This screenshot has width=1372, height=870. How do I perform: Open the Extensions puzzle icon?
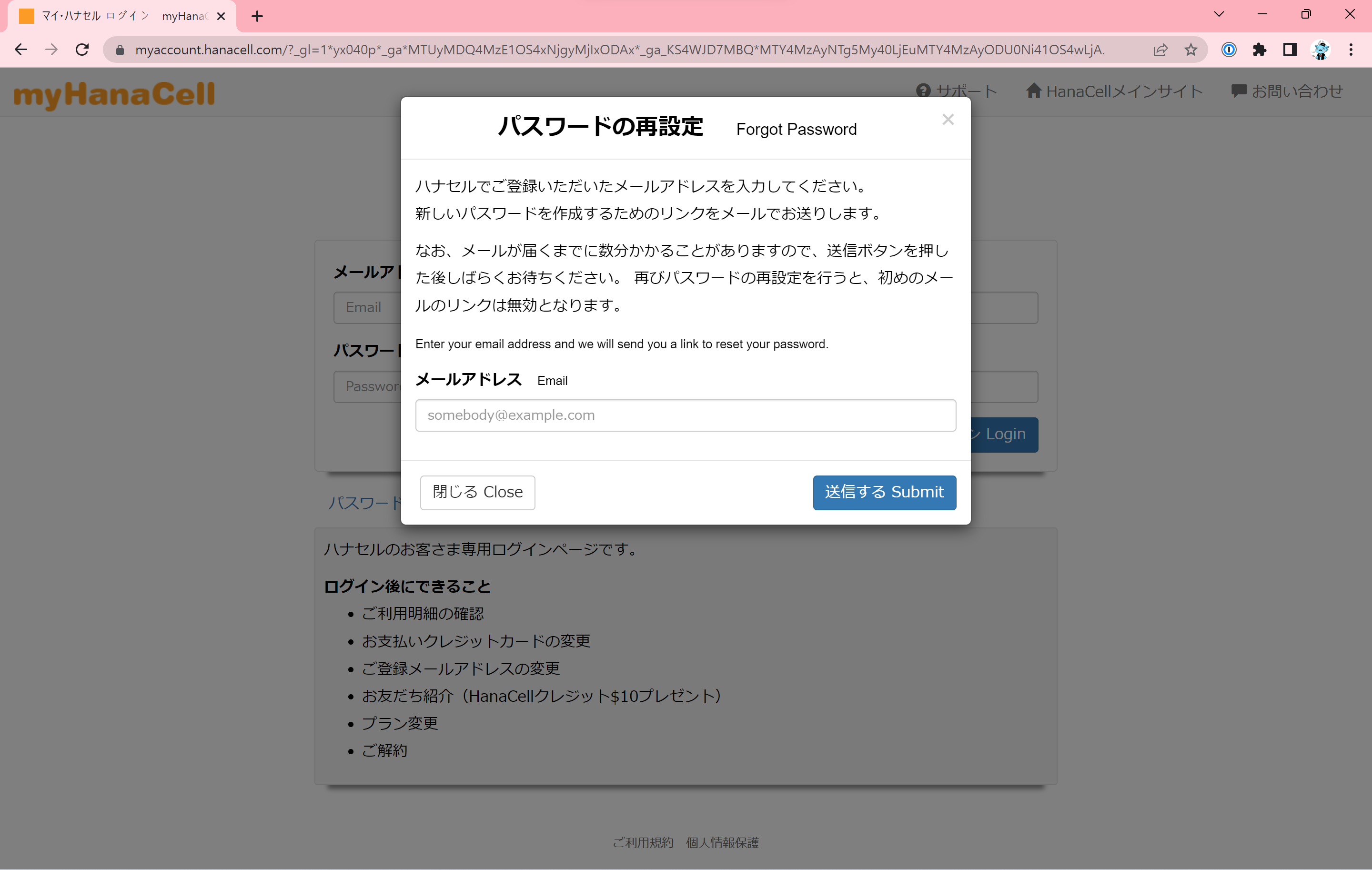[x=1259, y=50]
